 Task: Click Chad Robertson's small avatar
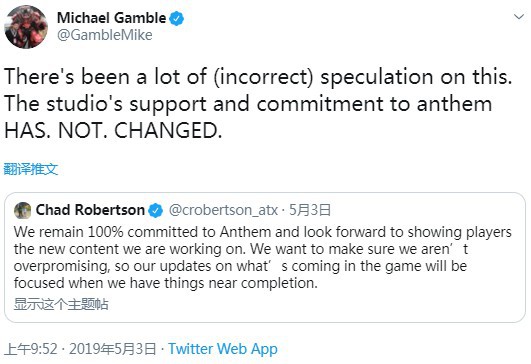coord(22,211)
